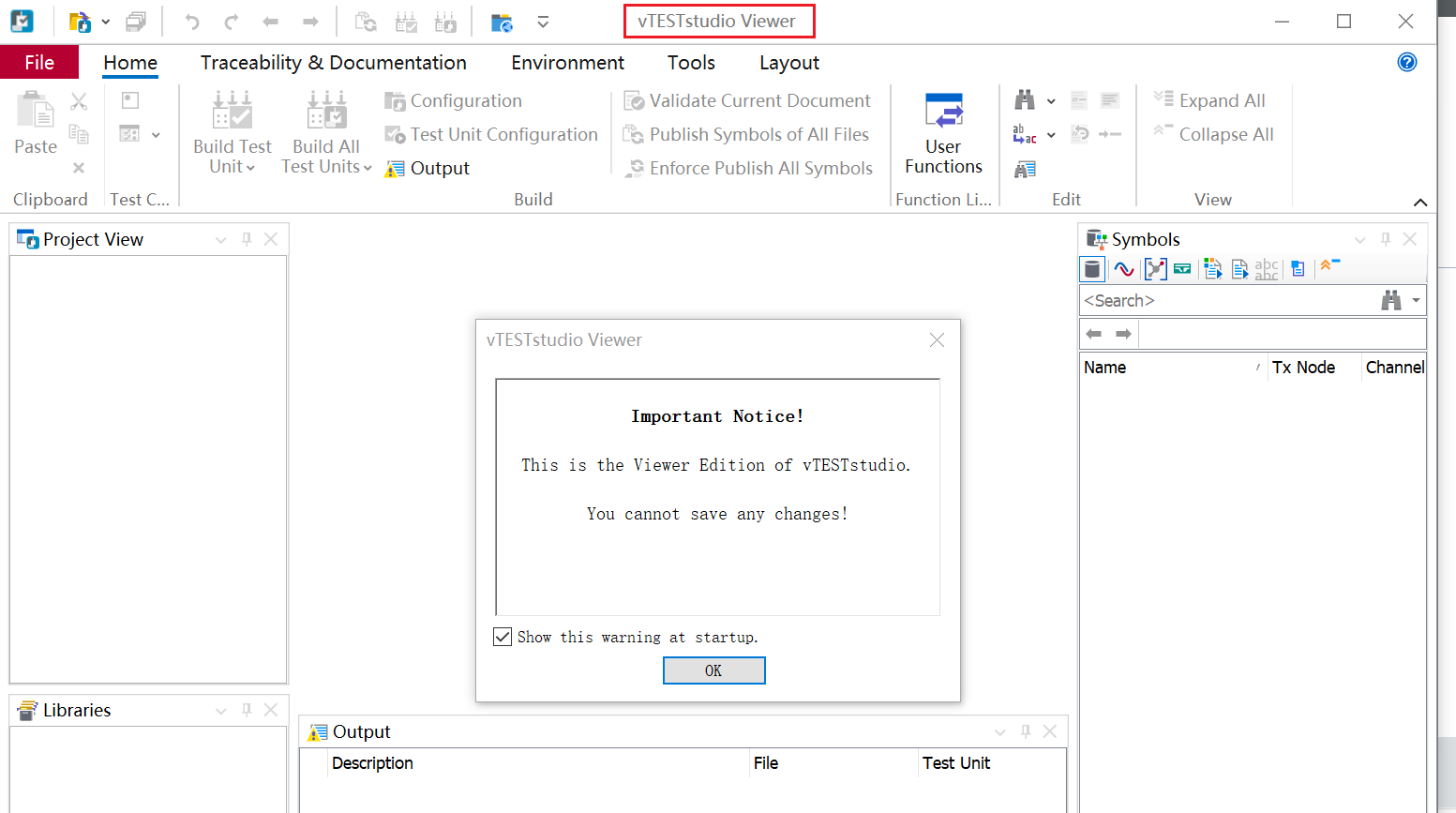
Task: Click the navigate back arrow in title bar
Action: point(271,22)
